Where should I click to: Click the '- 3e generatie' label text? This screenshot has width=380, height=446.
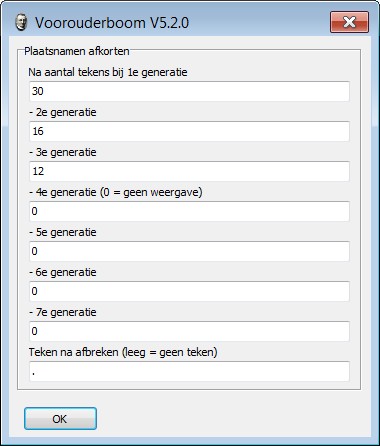point(63,152)
